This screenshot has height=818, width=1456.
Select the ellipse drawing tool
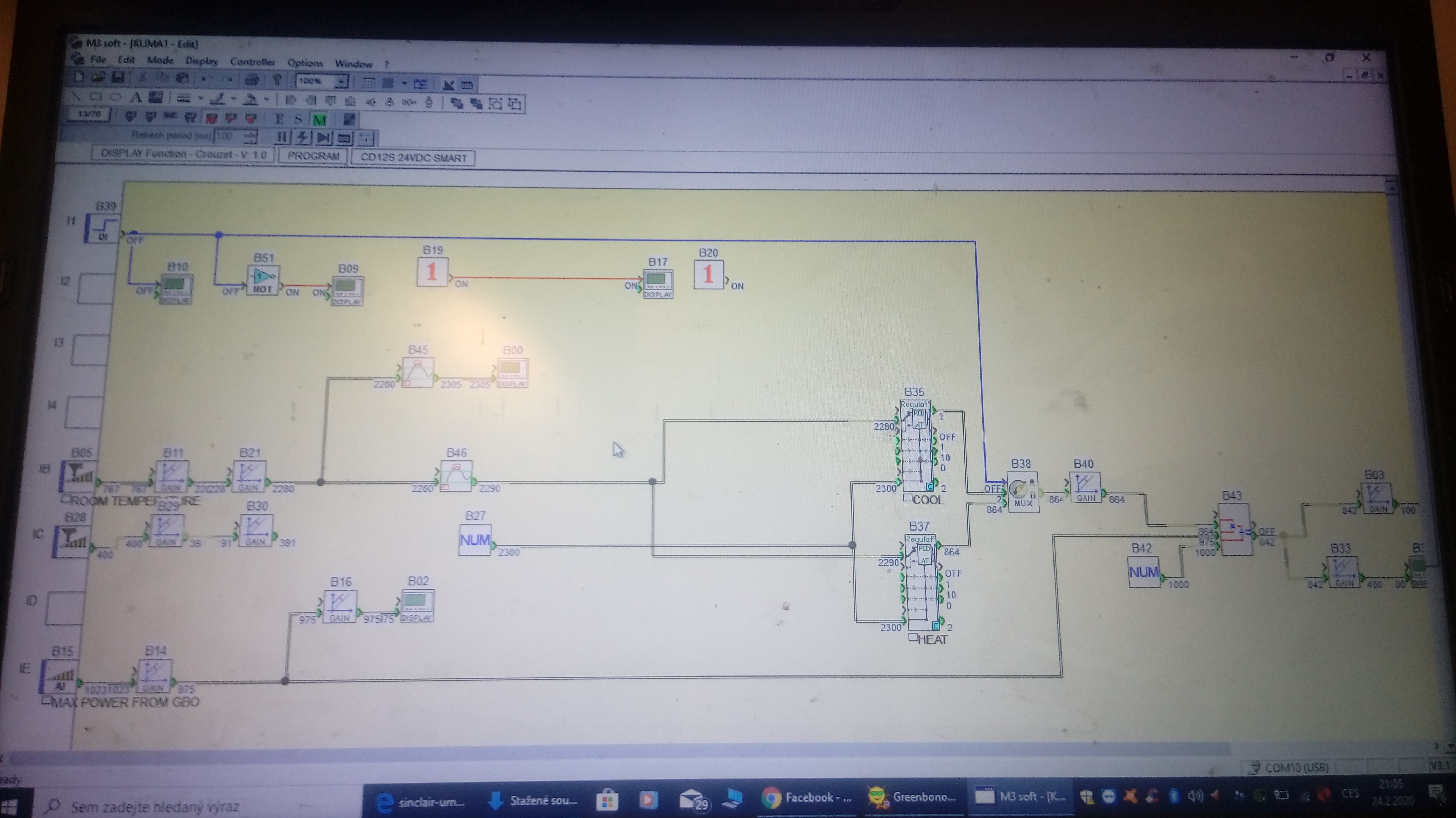pos(116,97)
